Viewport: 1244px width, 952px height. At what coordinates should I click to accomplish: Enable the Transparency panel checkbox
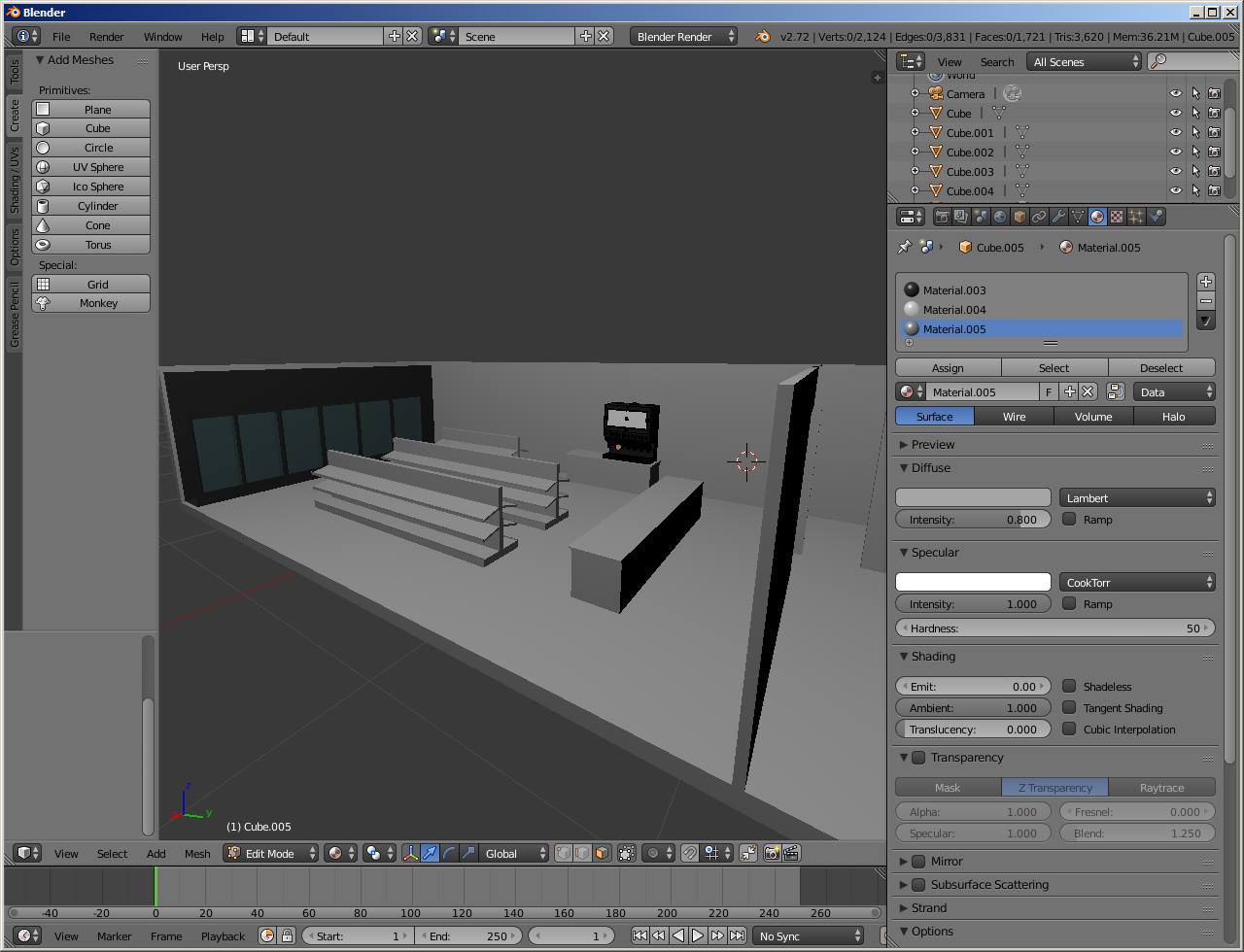(918, 758)
